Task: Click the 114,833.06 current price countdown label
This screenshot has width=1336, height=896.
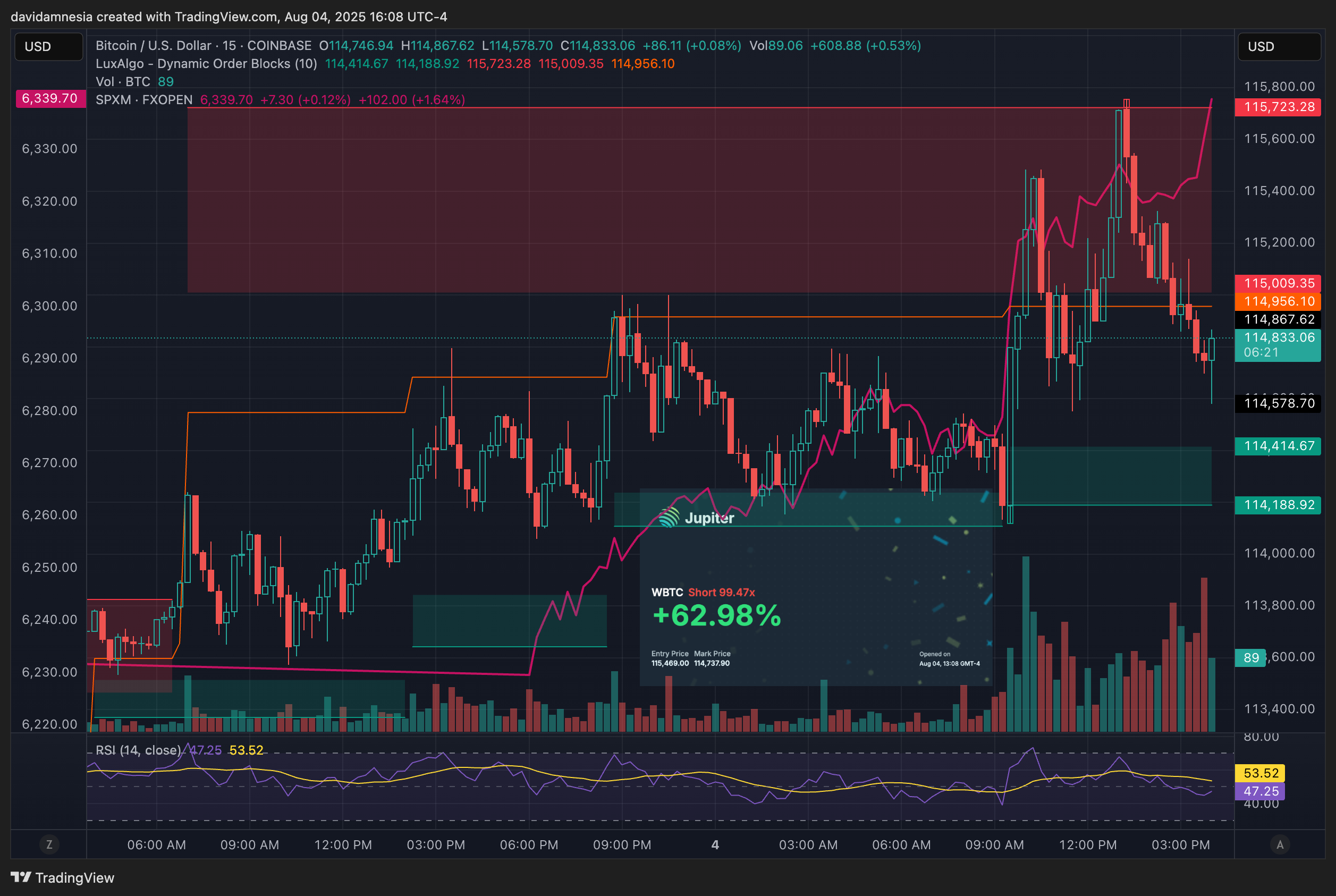Action: pyautogui.click(x=1278, y=344)
